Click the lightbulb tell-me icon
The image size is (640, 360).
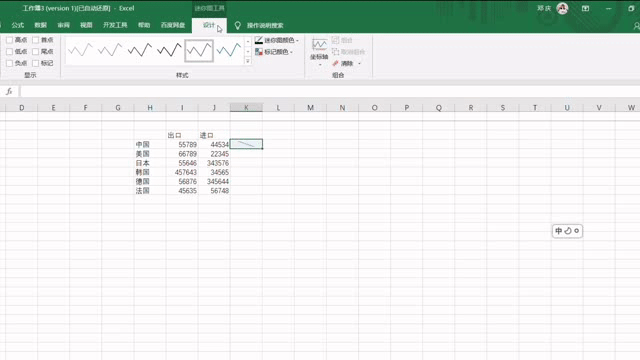[x=238, y=25]
